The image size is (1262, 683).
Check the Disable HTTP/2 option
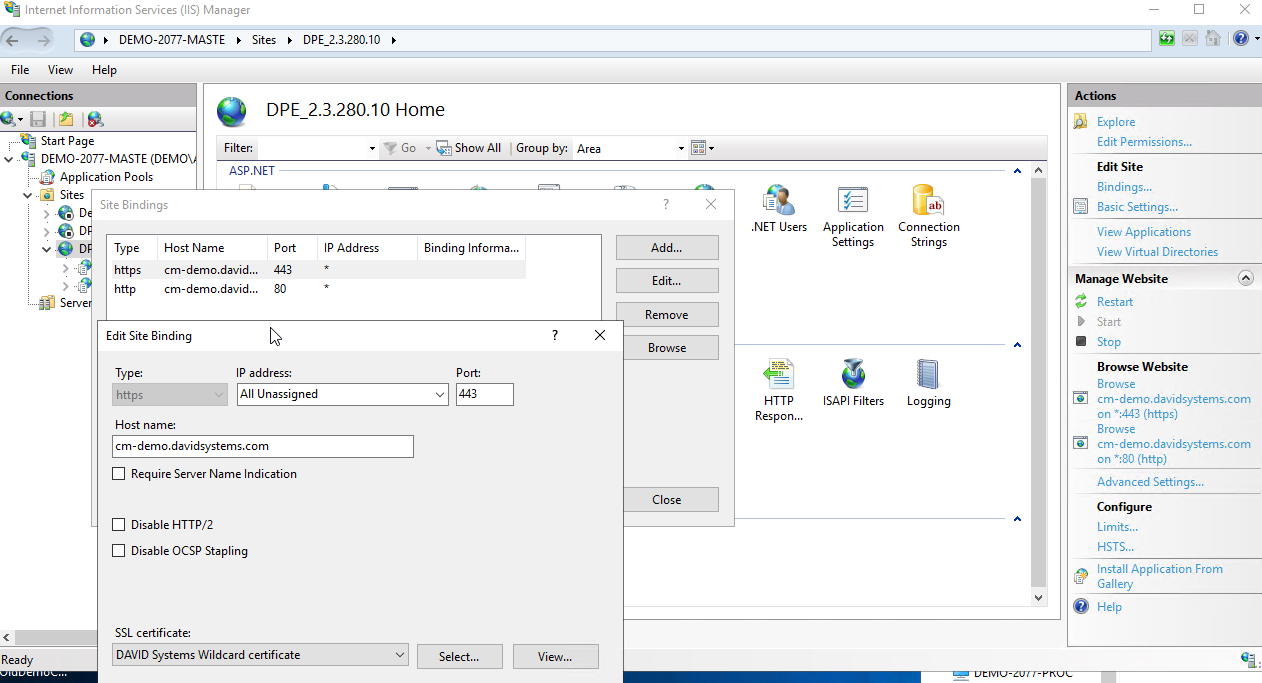119,525
